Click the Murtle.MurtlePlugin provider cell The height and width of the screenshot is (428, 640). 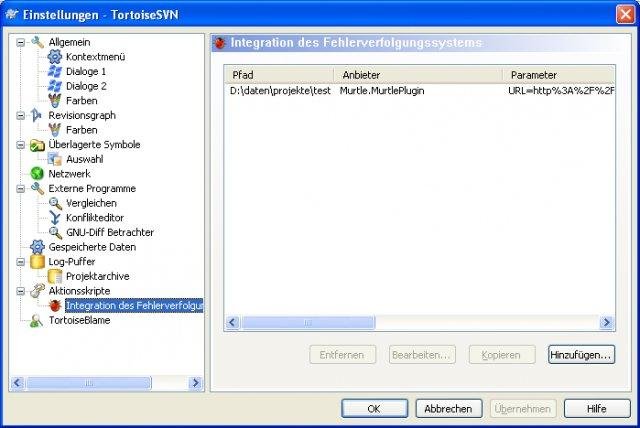[x=382, y=91]
